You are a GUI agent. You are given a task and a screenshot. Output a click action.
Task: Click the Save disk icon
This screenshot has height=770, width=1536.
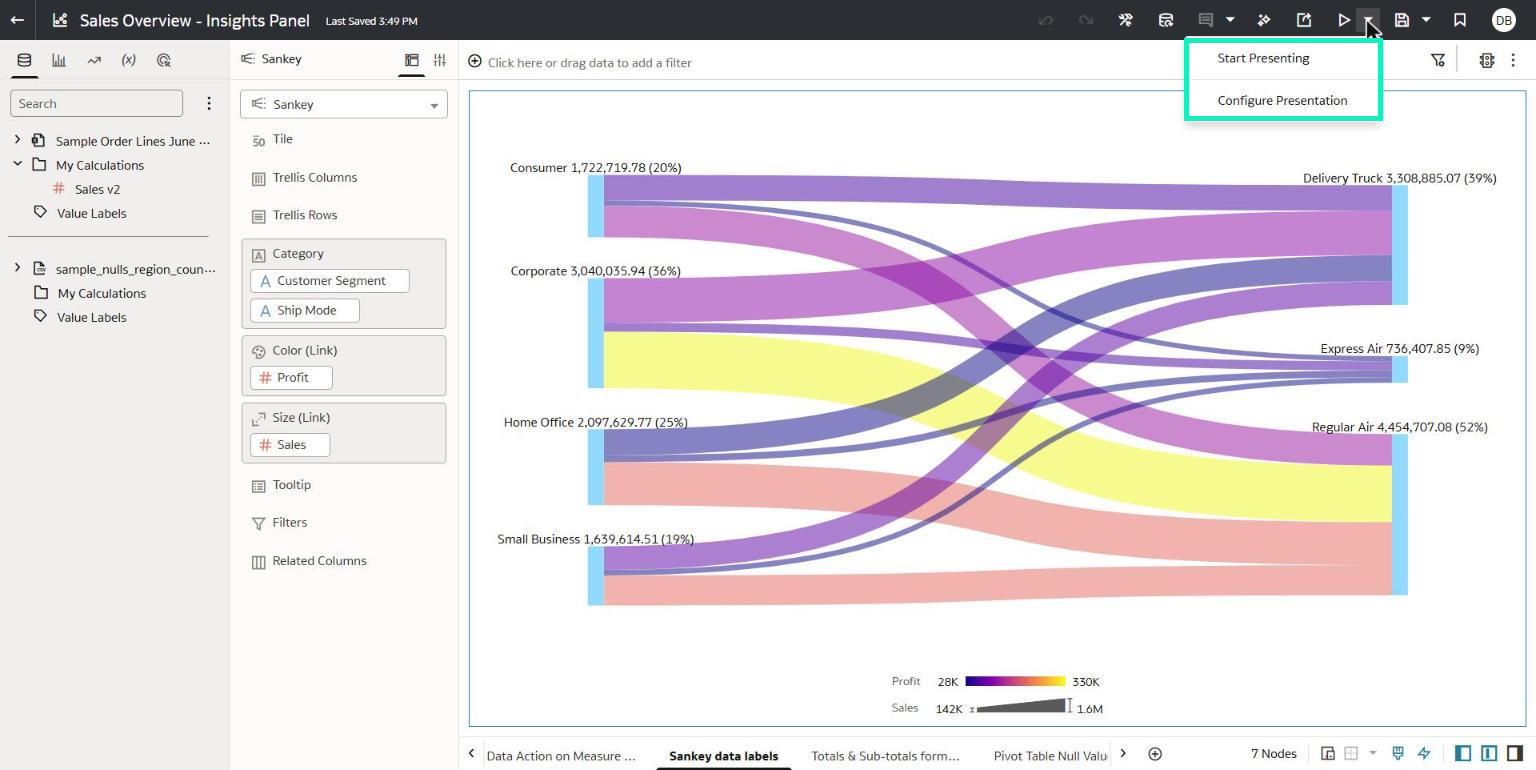[x=1402, y=20]
